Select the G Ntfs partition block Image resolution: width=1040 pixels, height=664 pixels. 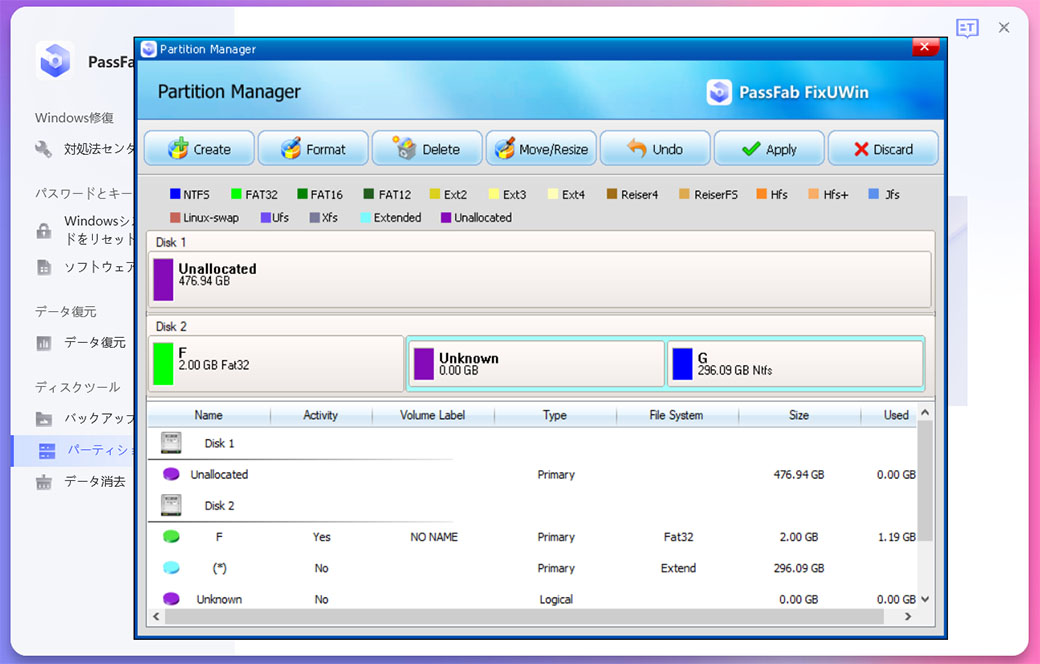[795, 363]
